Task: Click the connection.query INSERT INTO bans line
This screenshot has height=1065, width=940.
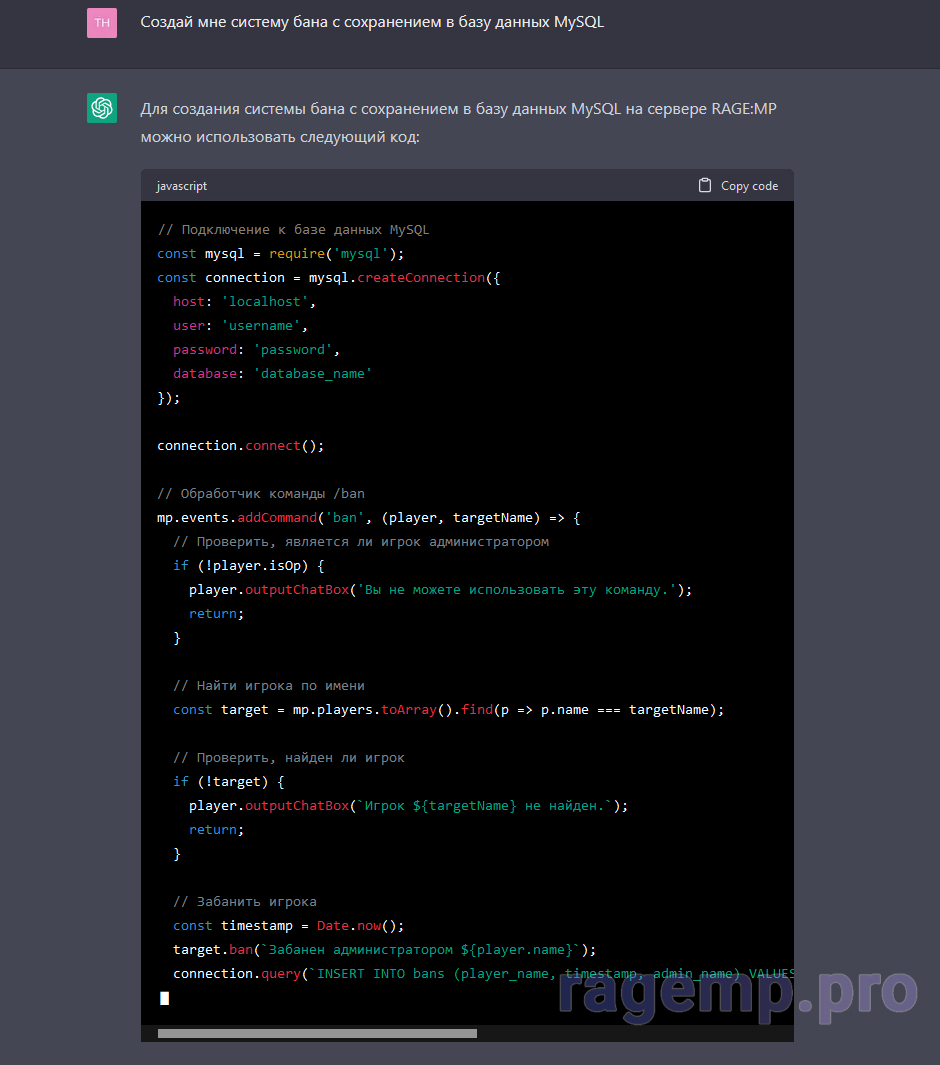Action: 484,973
